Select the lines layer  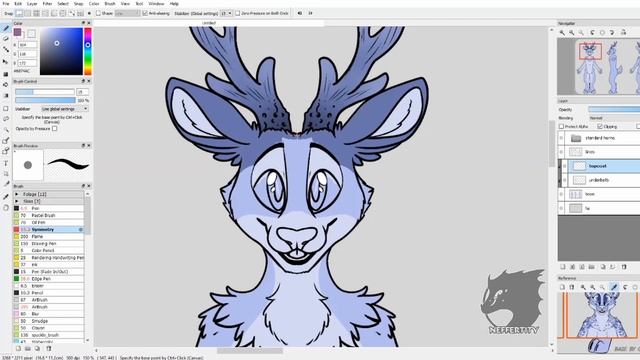pyautogui.click(x=599, y=152)
